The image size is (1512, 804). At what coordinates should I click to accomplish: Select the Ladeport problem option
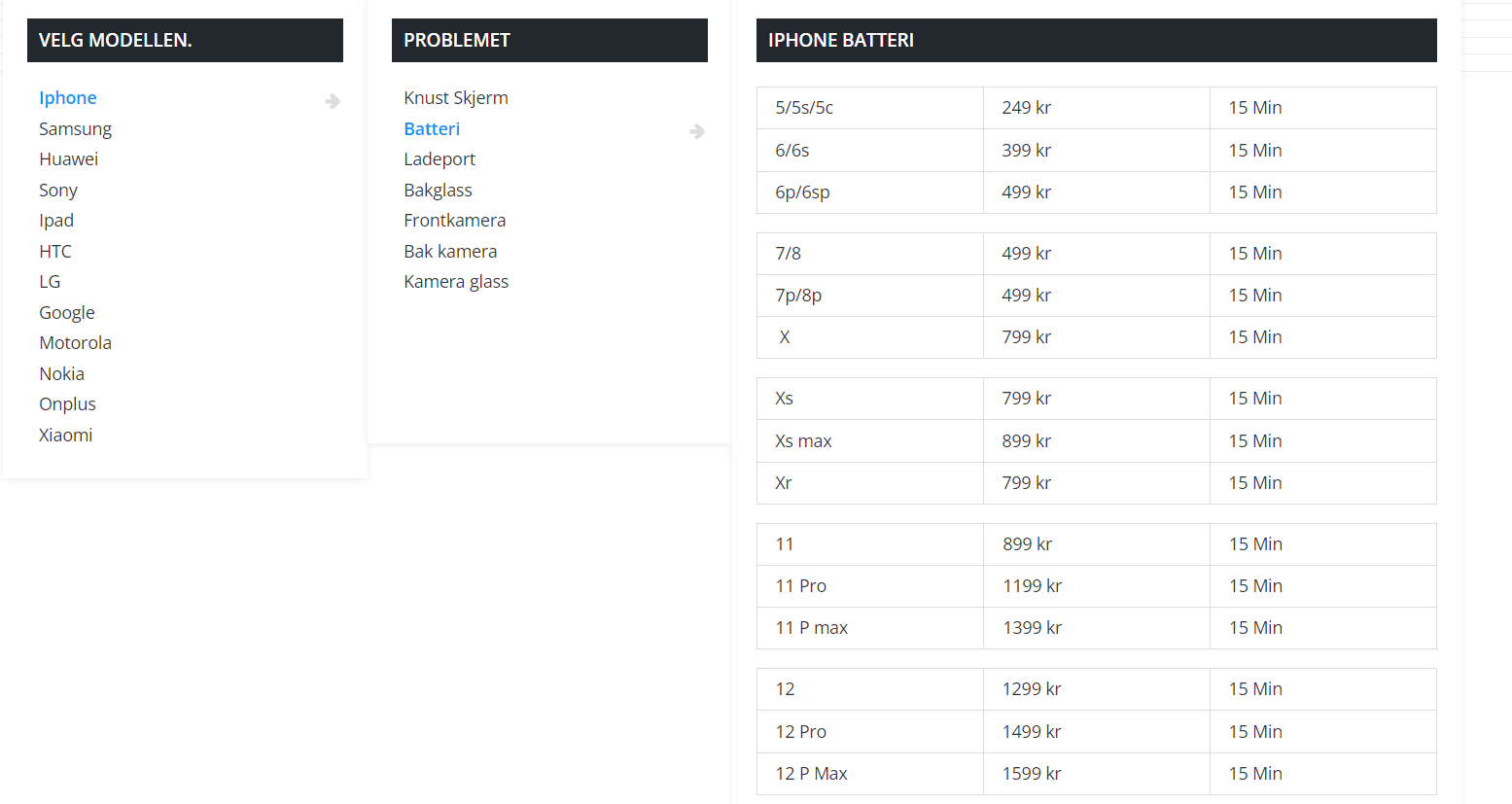[x=440, y=159]
